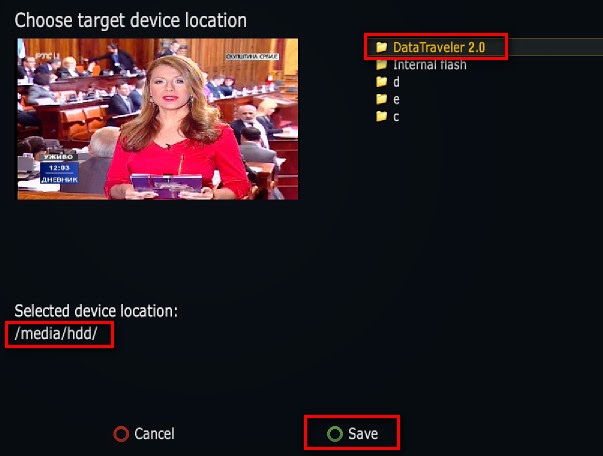Open the c drive entry
This screenshot has height=456, width=603.
pos(396,116)
